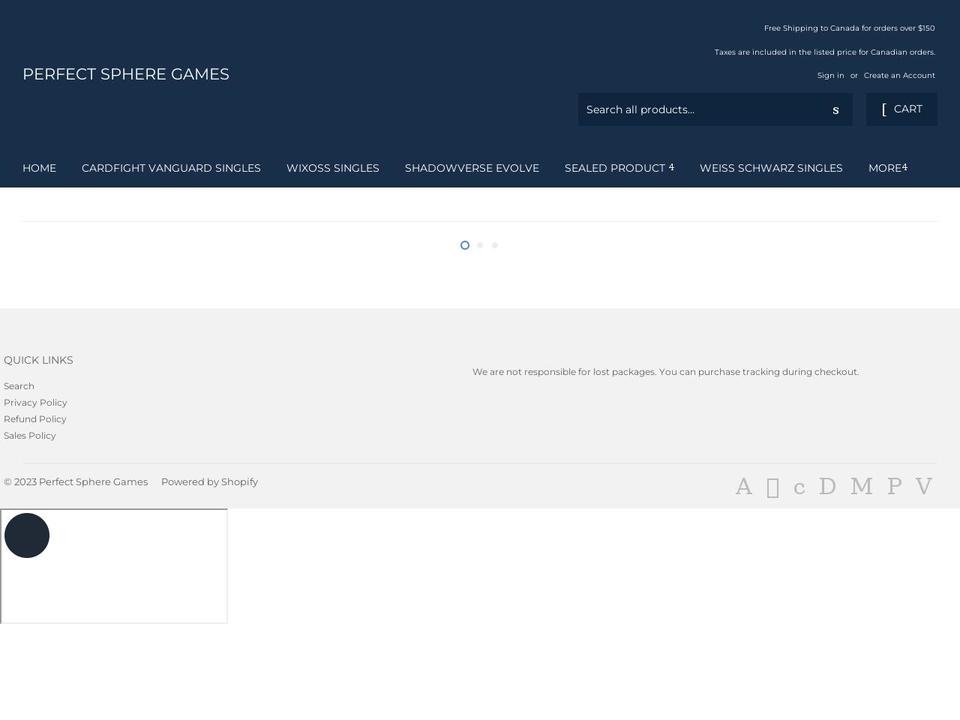The image size is (960, 720).
Task: Click the 'P' payment icon in footer
Action: (894, 487)
